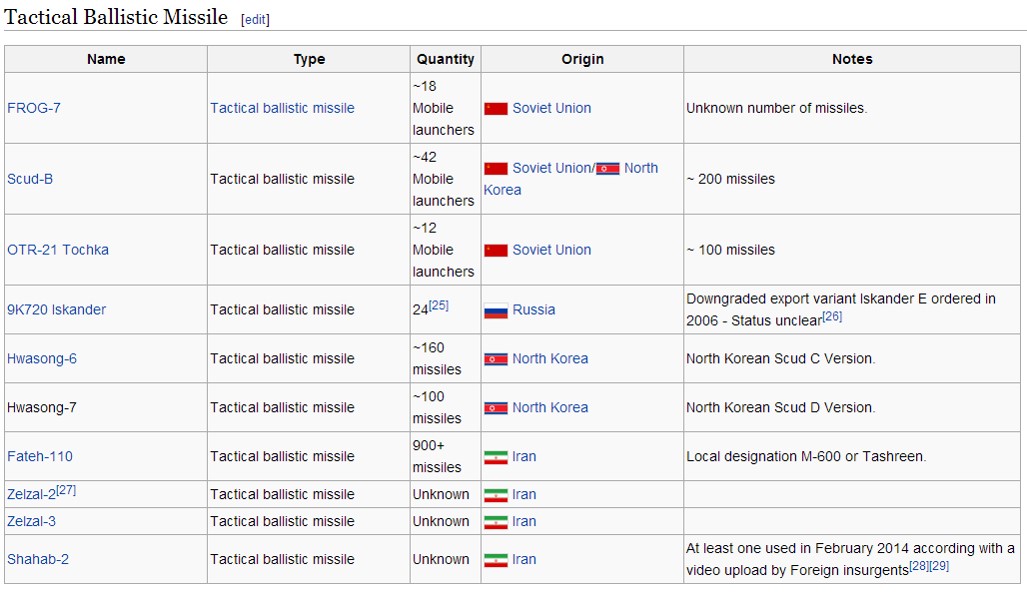This screenshot has width=1027, height=594.
Task: Click the Tactical Ballistic Missile section heading
Action: point(116,17)
